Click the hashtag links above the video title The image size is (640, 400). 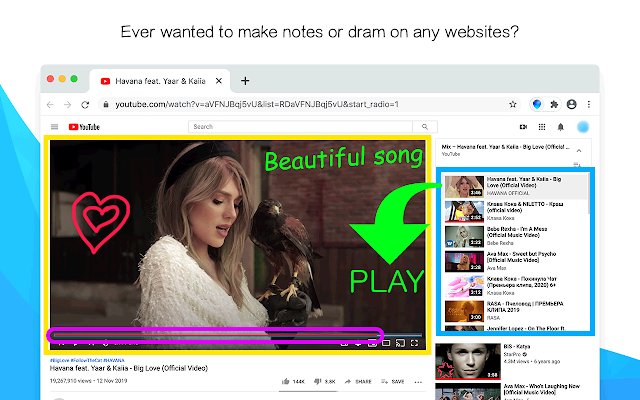87,360
